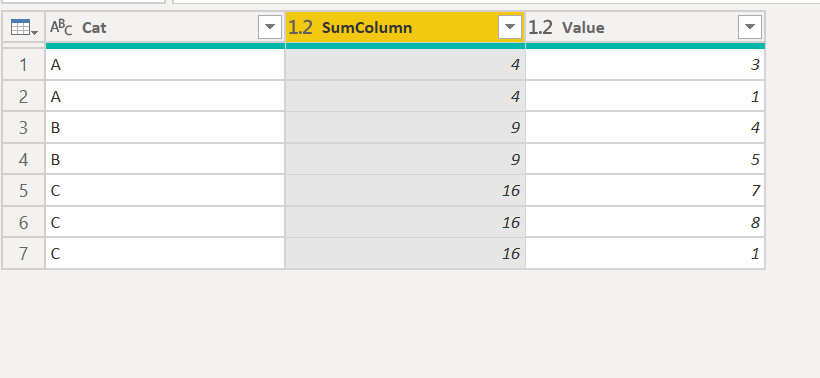This screenshot has width=820, height=378.
Task: Select row number 7
Action: 24,254
